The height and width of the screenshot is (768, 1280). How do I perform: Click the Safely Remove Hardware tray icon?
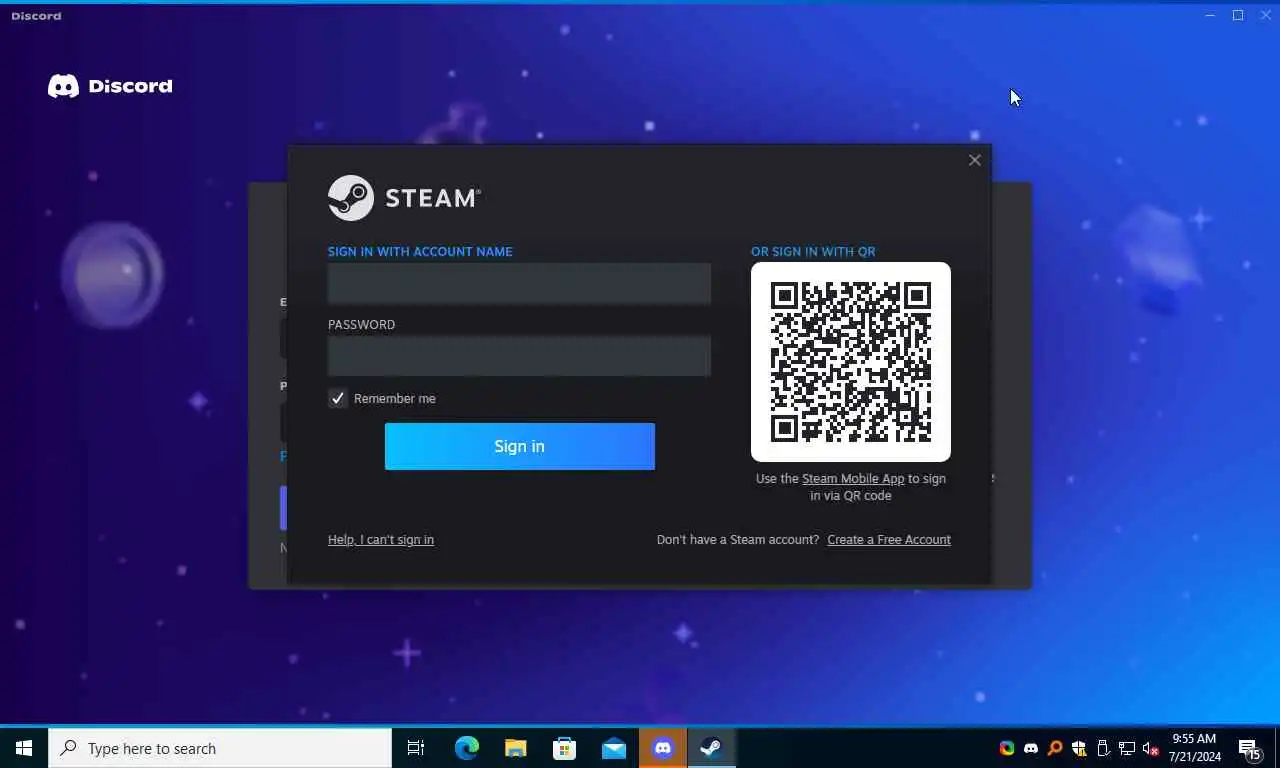click(x=1103, y=748)
